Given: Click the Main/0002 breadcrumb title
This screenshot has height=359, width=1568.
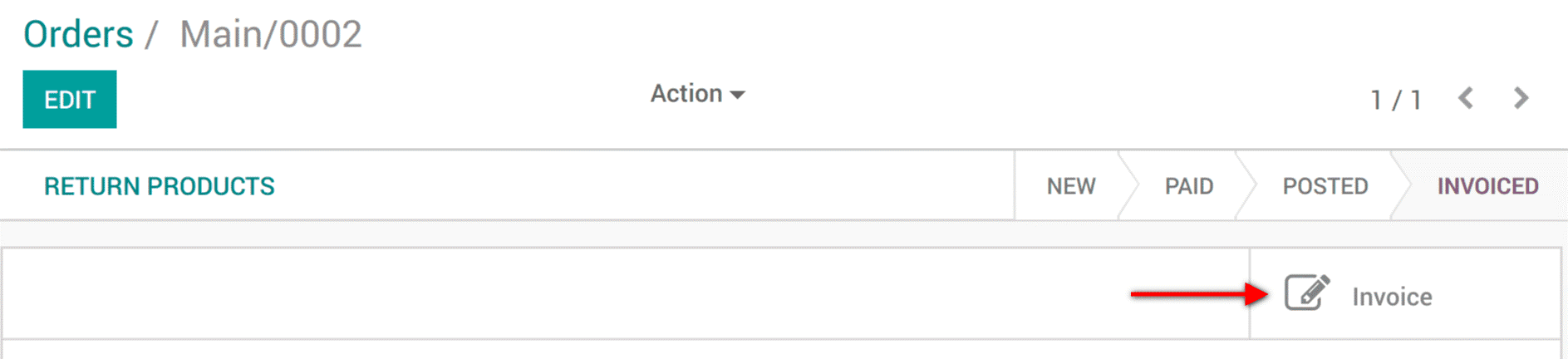Looking at the screenshot, I should pyautogui.click(x=271, y=34).
